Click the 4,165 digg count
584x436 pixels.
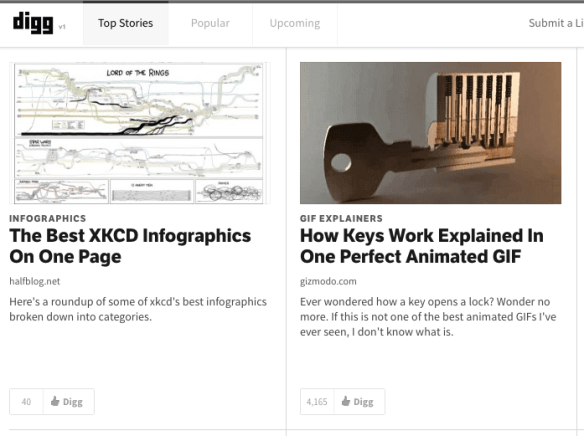click(x=317, y=402)
